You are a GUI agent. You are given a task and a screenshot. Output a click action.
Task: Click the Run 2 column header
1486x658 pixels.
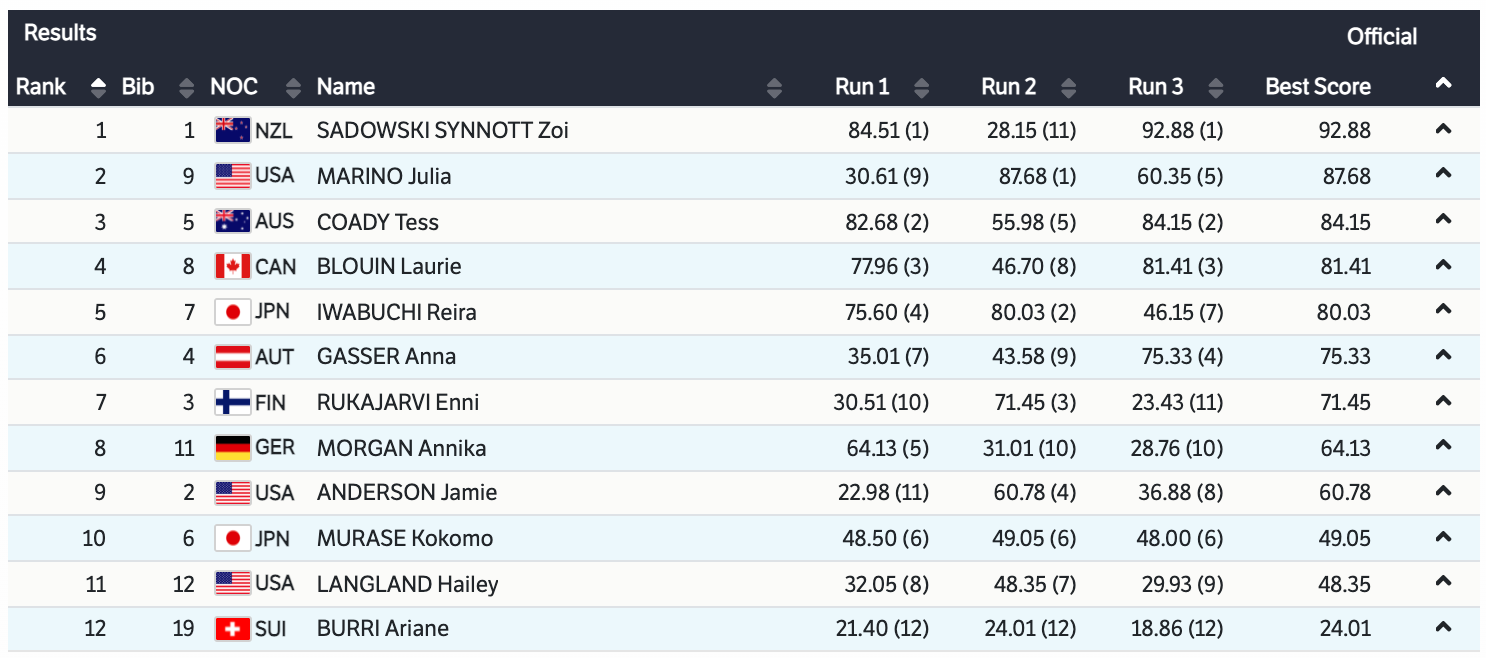click(x=1008, y=87)
